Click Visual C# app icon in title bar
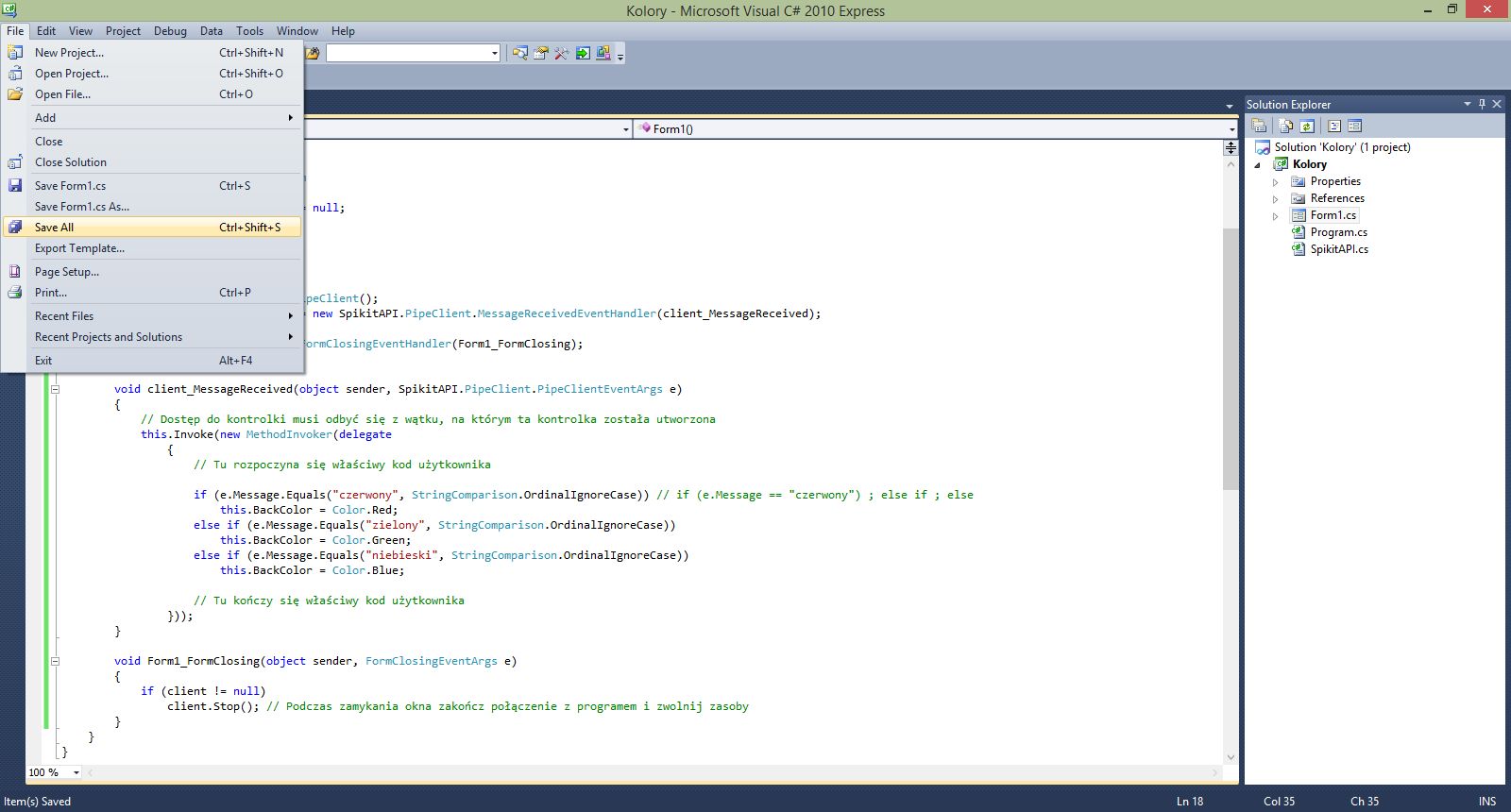Image resolution: width=1511 pixels, height=812 pixels. click(x=9, y=10)
